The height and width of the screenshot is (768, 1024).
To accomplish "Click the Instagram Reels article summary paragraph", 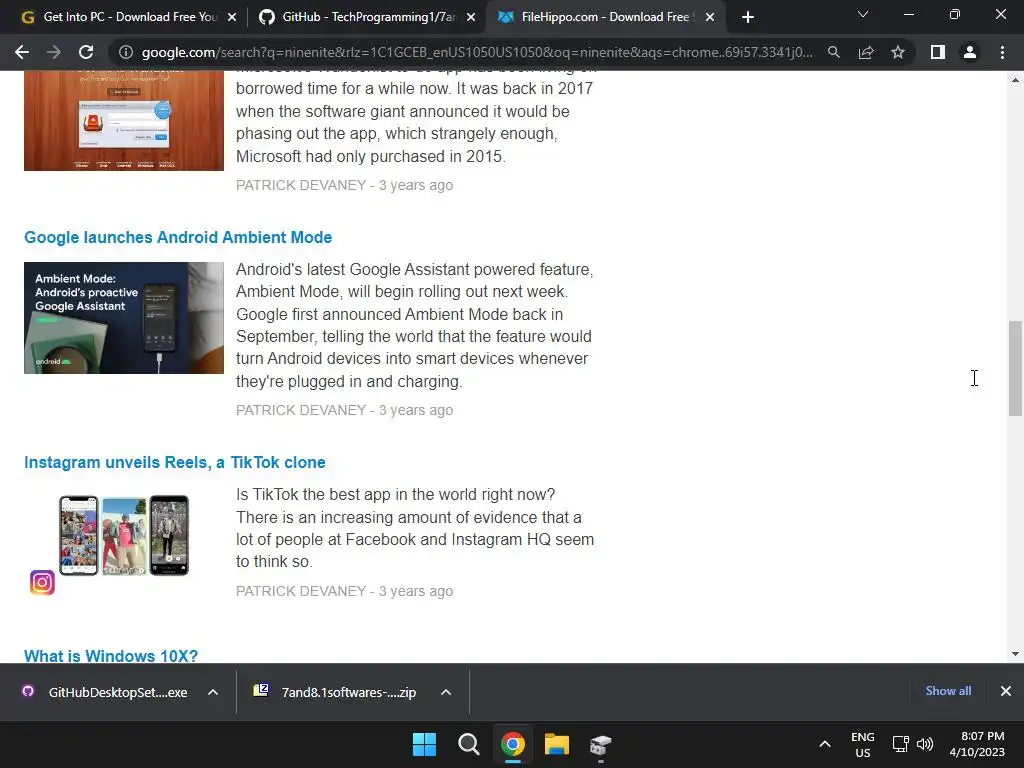I will point(415,528).
